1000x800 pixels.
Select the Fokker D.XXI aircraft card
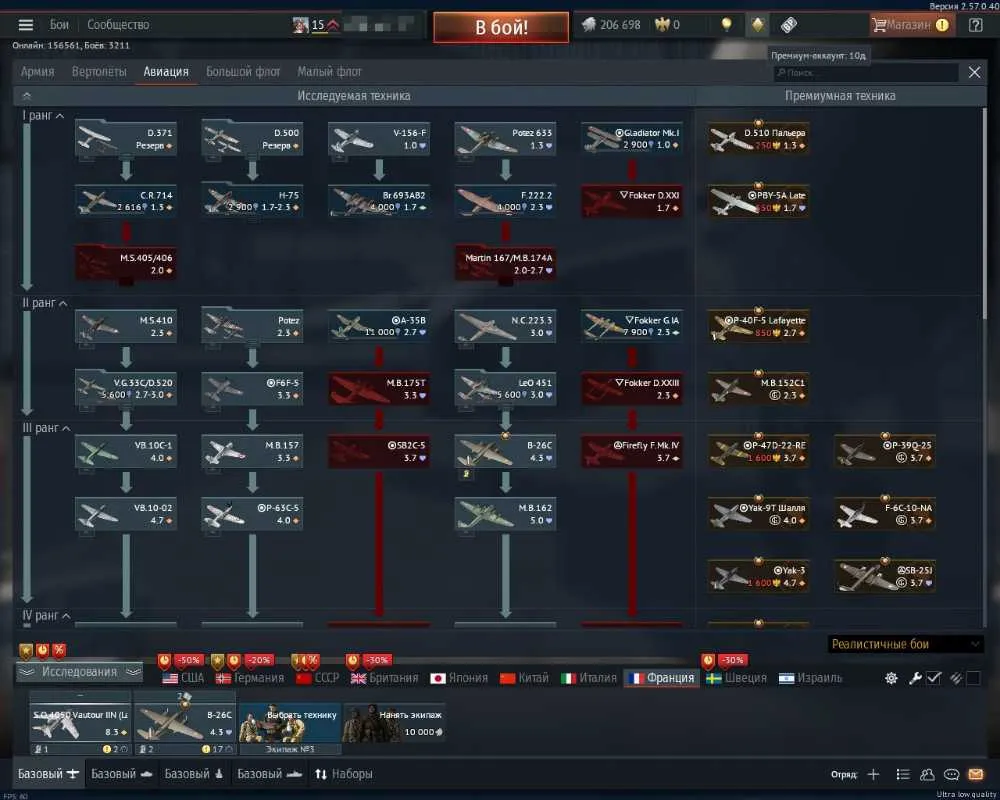[631, 201]
